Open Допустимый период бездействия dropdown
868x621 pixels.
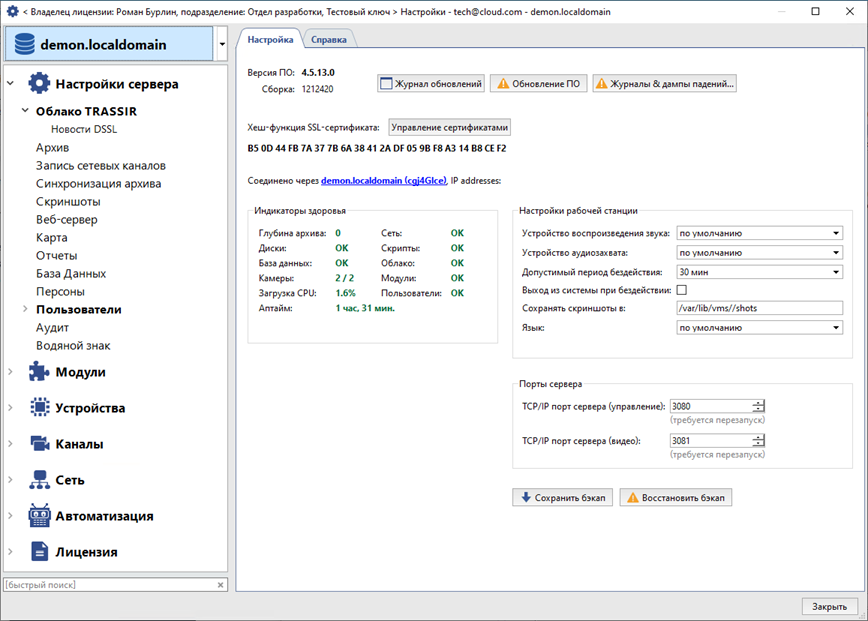(759, 271)
